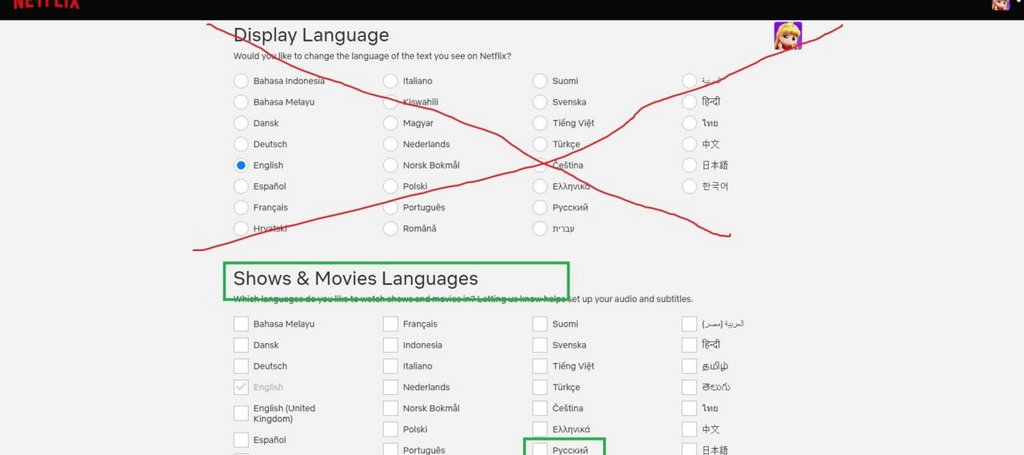Select English display language radio button
The width and height of the screenshot is (1024, 455).
tap(241, 165)
